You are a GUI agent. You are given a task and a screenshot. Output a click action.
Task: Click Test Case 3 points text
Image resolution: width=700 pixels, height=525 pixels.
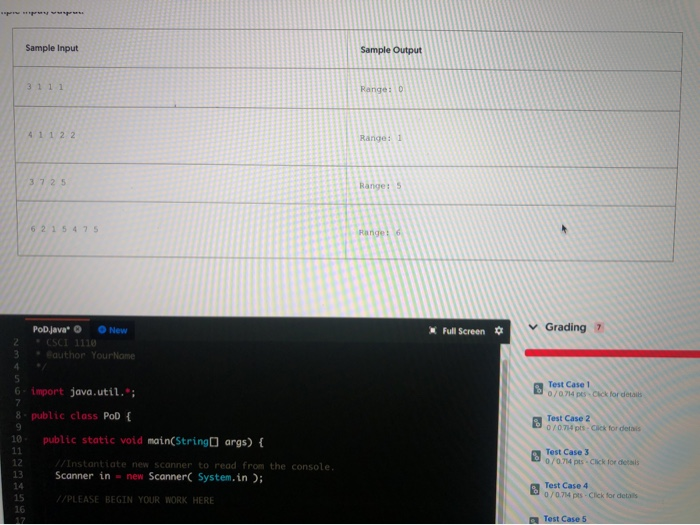[592, 462]
